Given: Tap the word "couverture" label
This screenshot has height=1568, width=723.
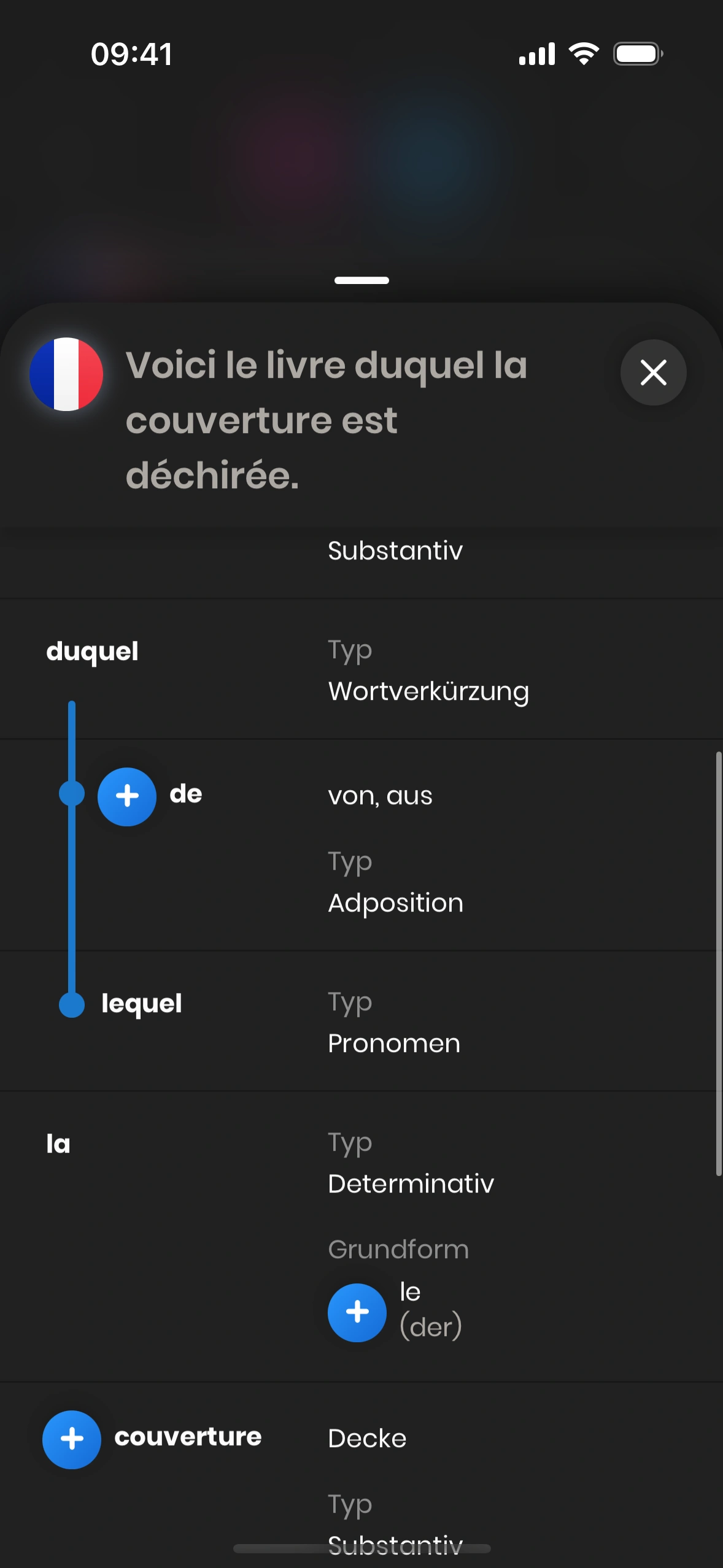Looking at the screenshot, I should [188, 1437].
